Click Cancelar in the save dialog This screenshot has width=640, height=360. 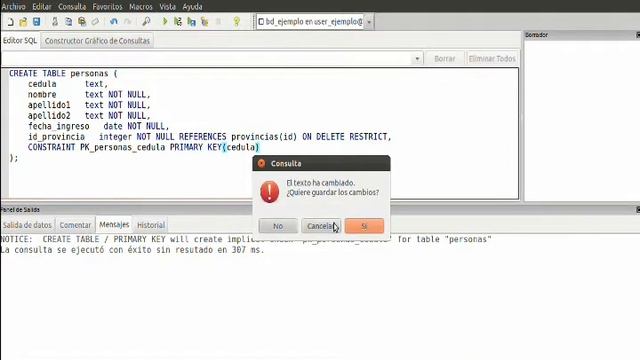pos(321,226)
